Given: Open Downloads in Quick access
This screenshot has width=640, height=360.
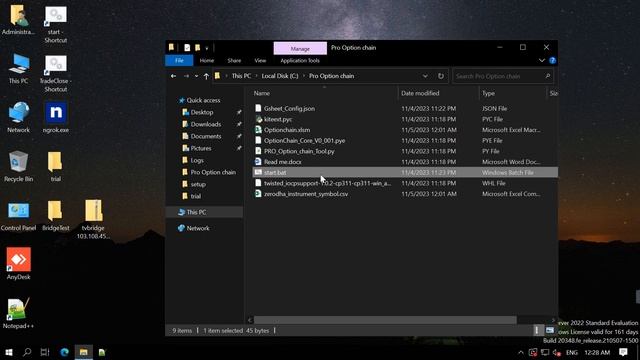Looking at the screenshot, I should click(x=206, y=124).
